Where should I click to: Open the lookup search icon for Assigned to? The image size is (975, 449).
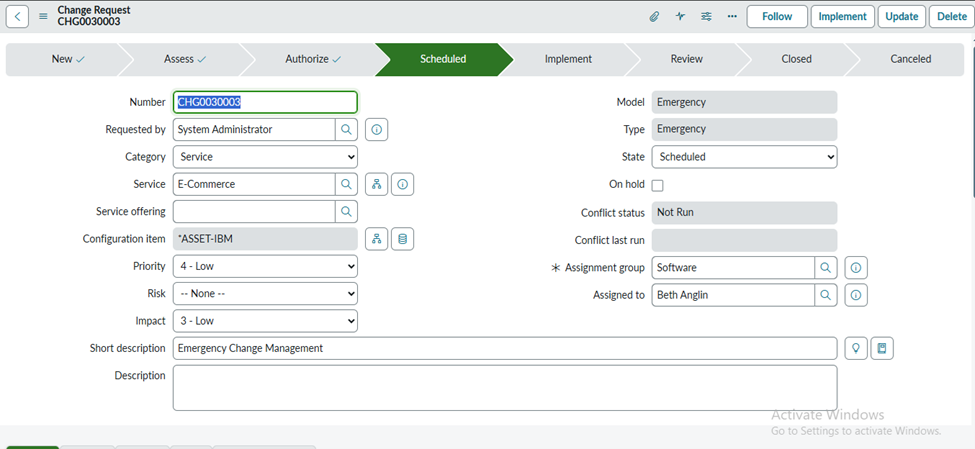point(826,295)
